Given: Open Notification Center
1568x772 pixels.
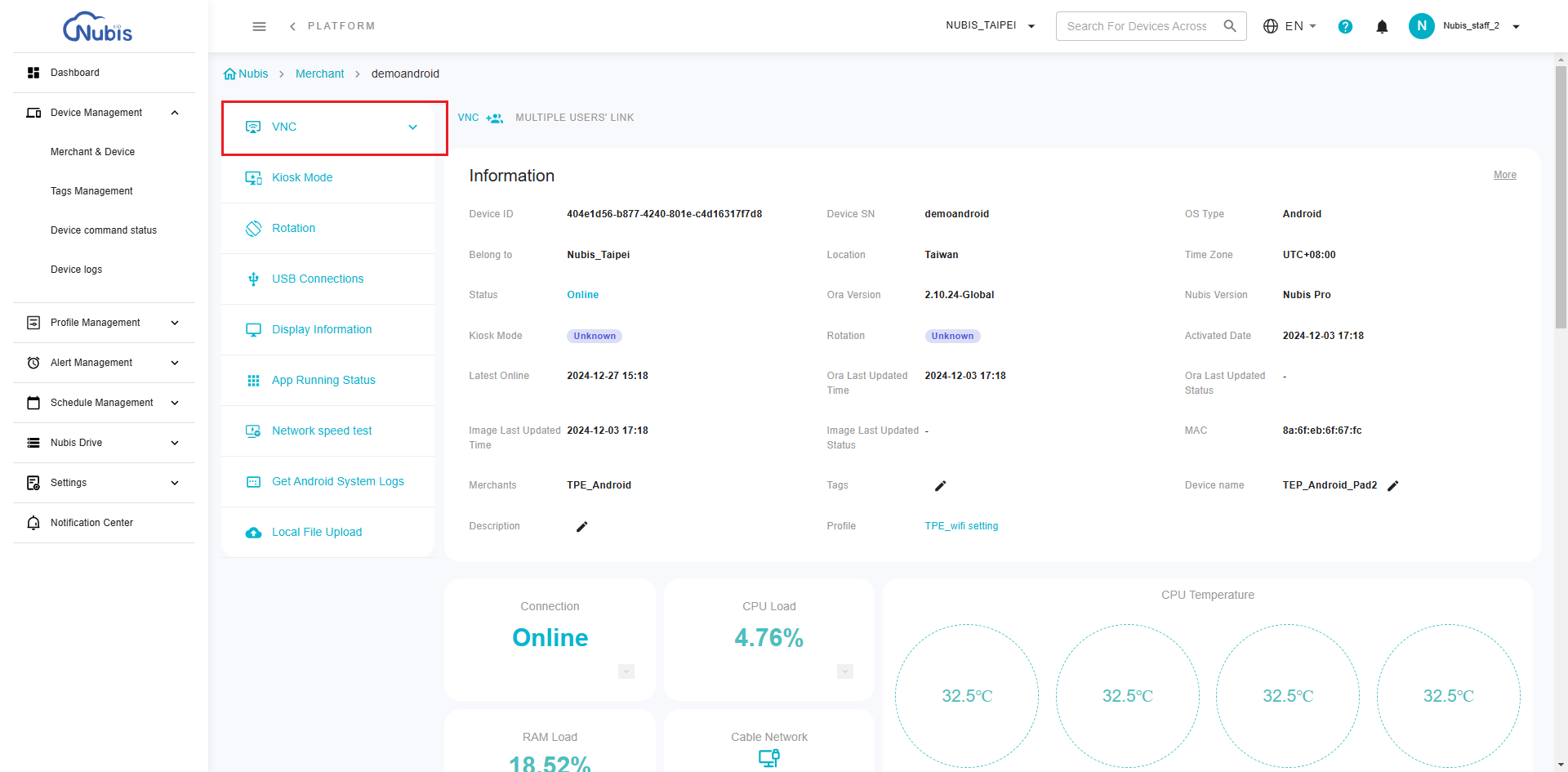Looking at the screenshot, I should [x=104, y=523].
